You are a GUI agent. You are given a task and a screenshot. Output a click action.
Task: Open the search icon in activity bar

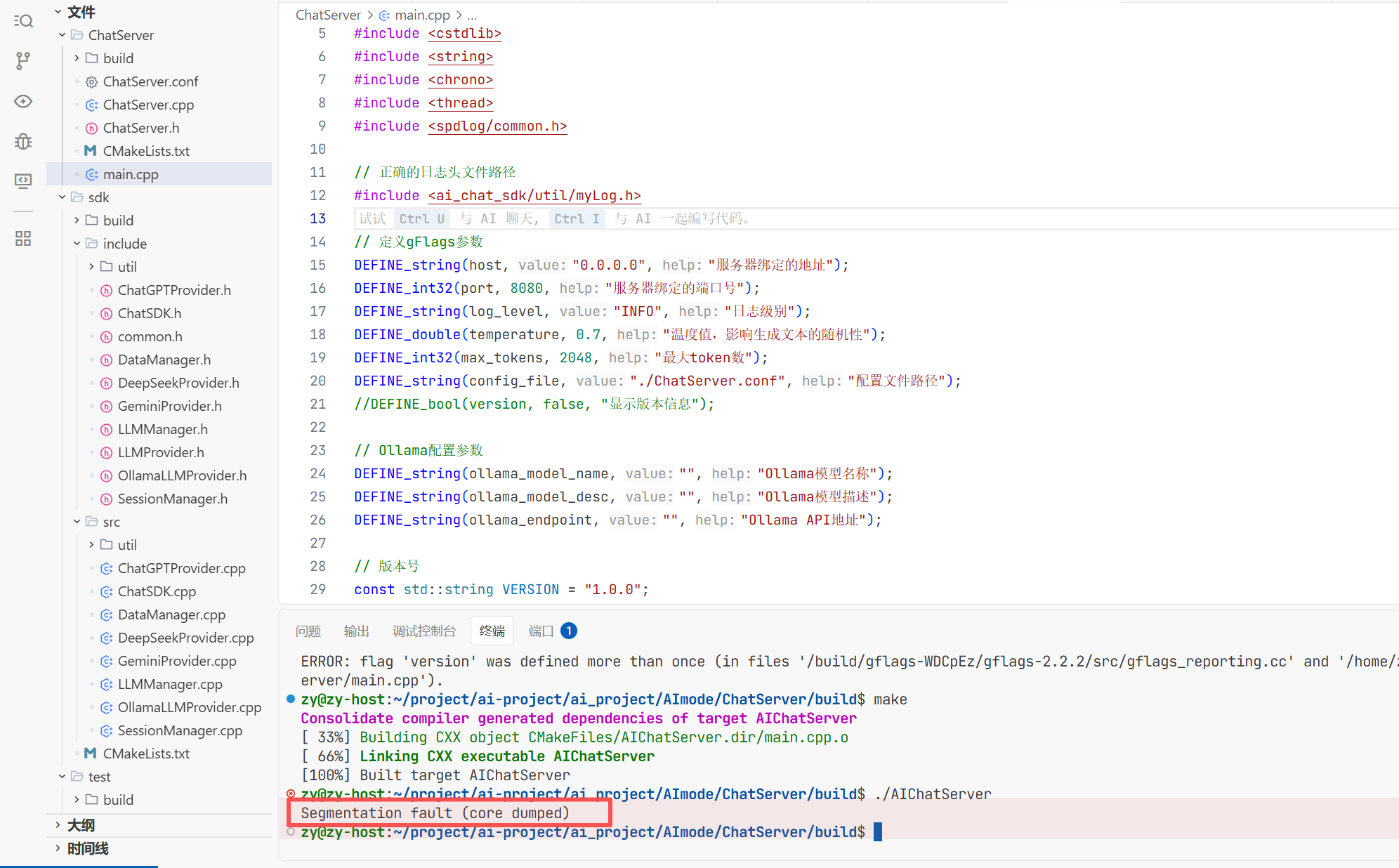23,21
